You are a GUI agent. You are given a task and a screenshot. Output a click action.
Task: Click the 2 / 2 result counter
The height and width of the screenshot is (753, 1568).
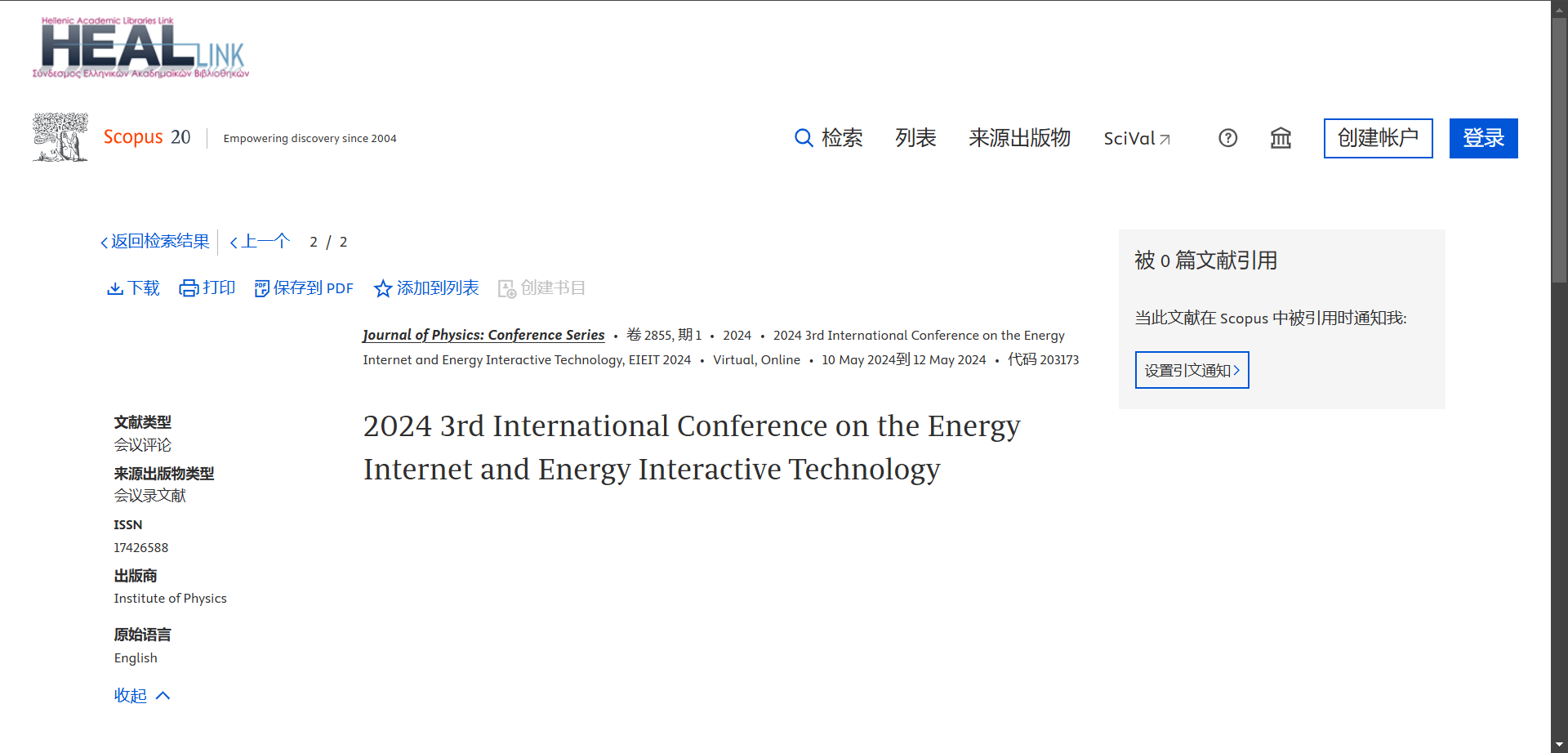(328, 243)
